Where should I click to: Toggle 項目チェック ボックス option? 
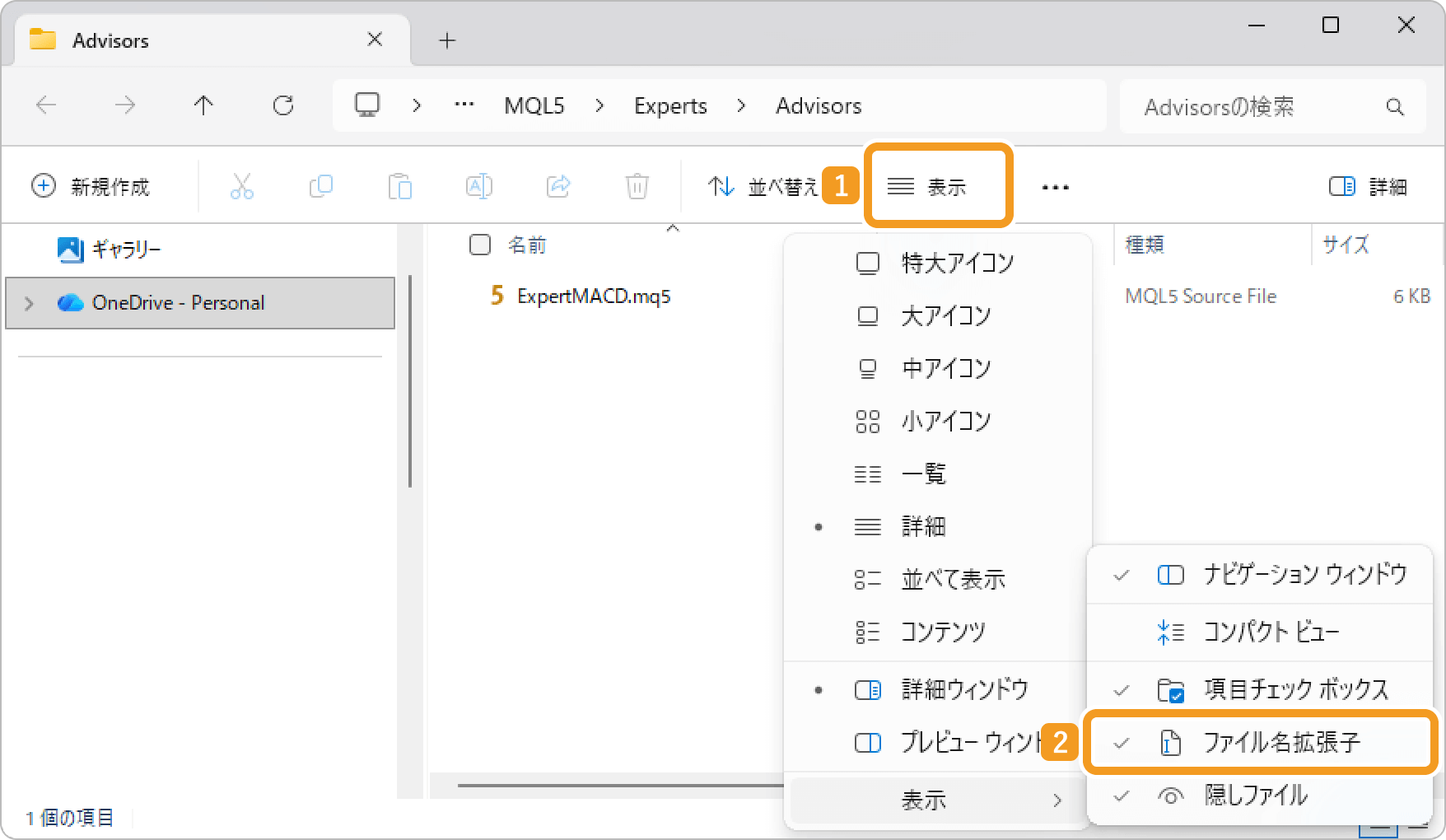pos(1260,689)
